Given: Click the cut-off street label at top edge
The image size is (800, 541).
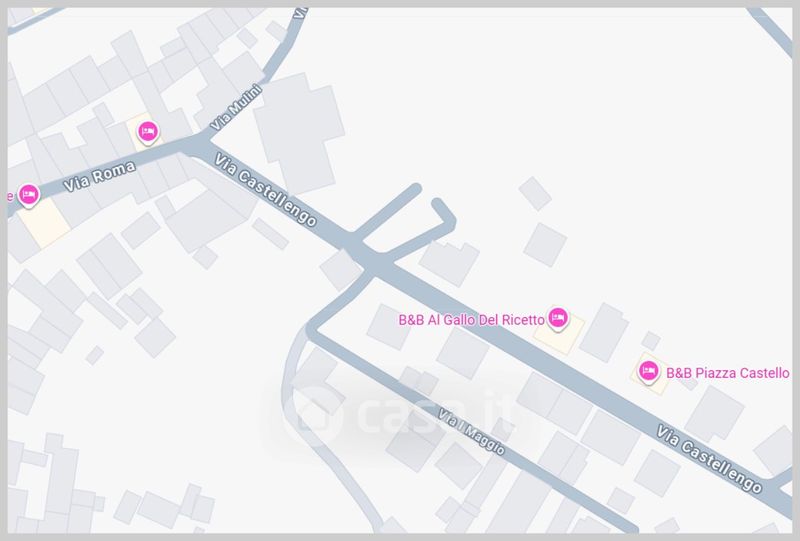Looking at the screenshot, I should point(301,13).
